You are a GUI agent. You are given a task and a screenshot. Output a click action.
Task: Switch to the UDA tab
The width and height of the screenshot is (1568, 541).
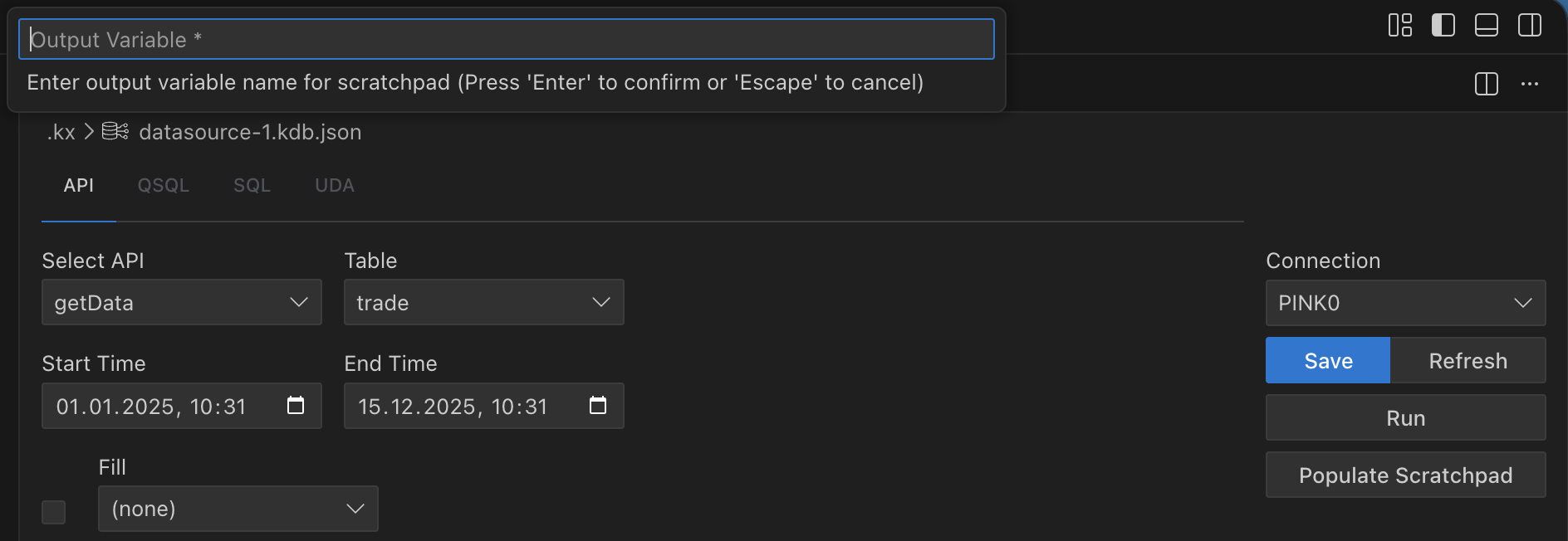tap(334, 185)
